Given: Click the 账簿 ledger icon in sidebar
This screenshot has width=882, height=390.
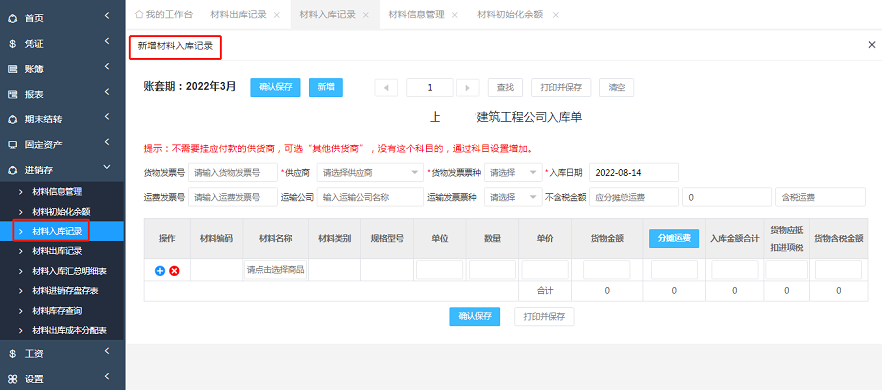Looking at the screenshot, I should (x=12, y=69).
